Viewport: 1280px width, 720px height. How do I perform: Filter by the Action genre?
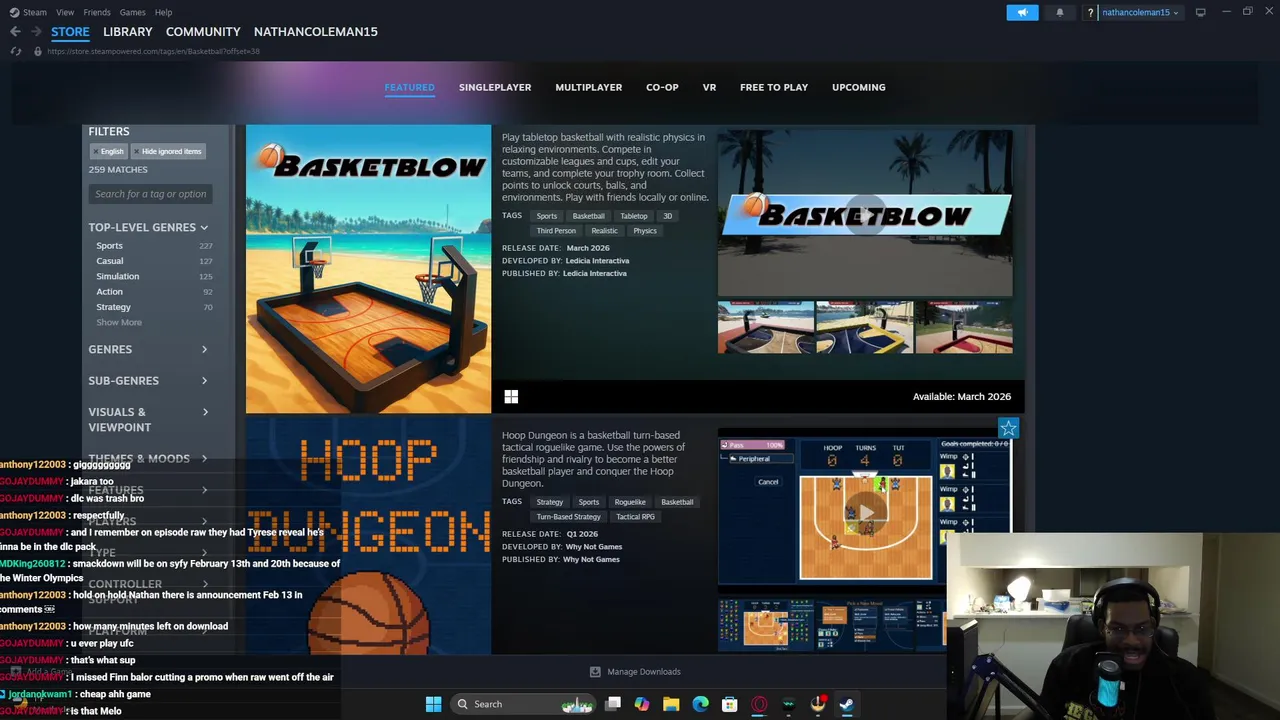tap(109, 292)
